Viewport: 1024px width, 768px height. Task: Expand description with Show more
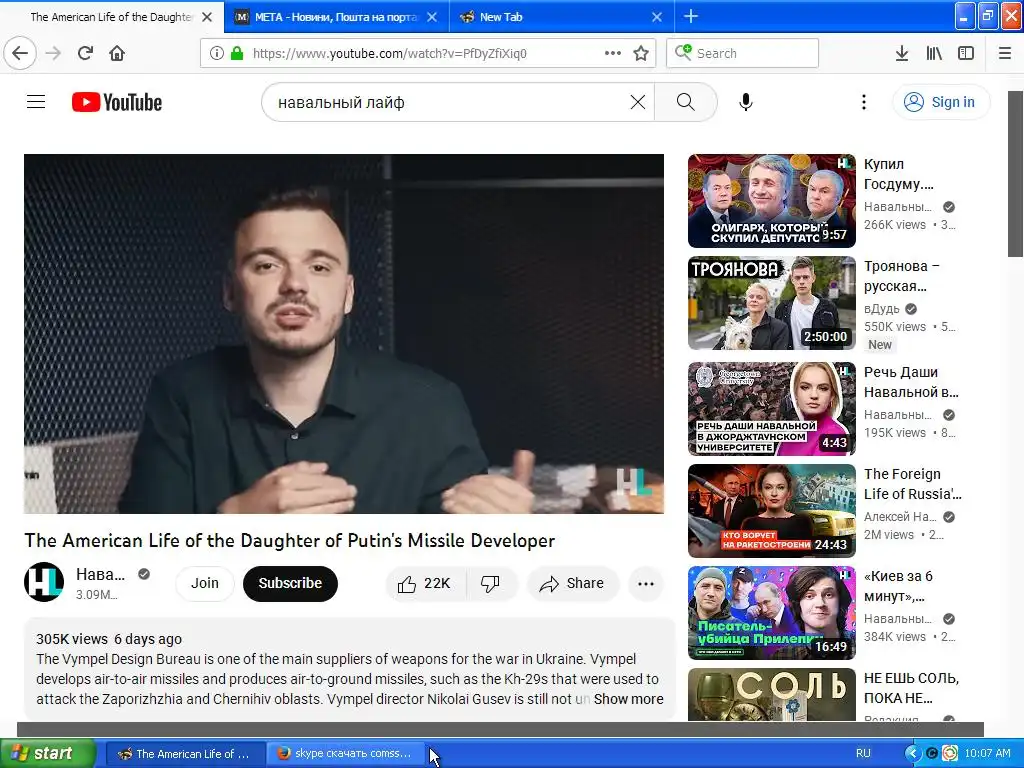(628, 699)
